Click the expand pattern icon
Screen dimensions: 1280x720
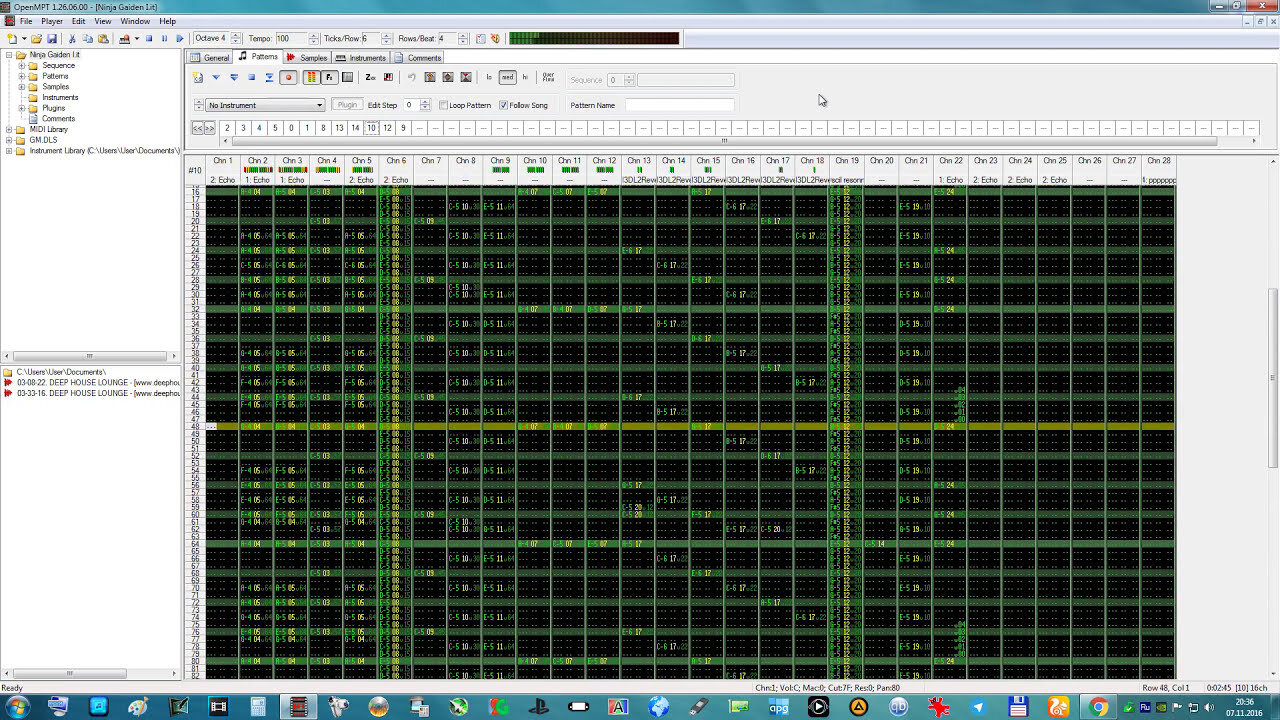447,77
